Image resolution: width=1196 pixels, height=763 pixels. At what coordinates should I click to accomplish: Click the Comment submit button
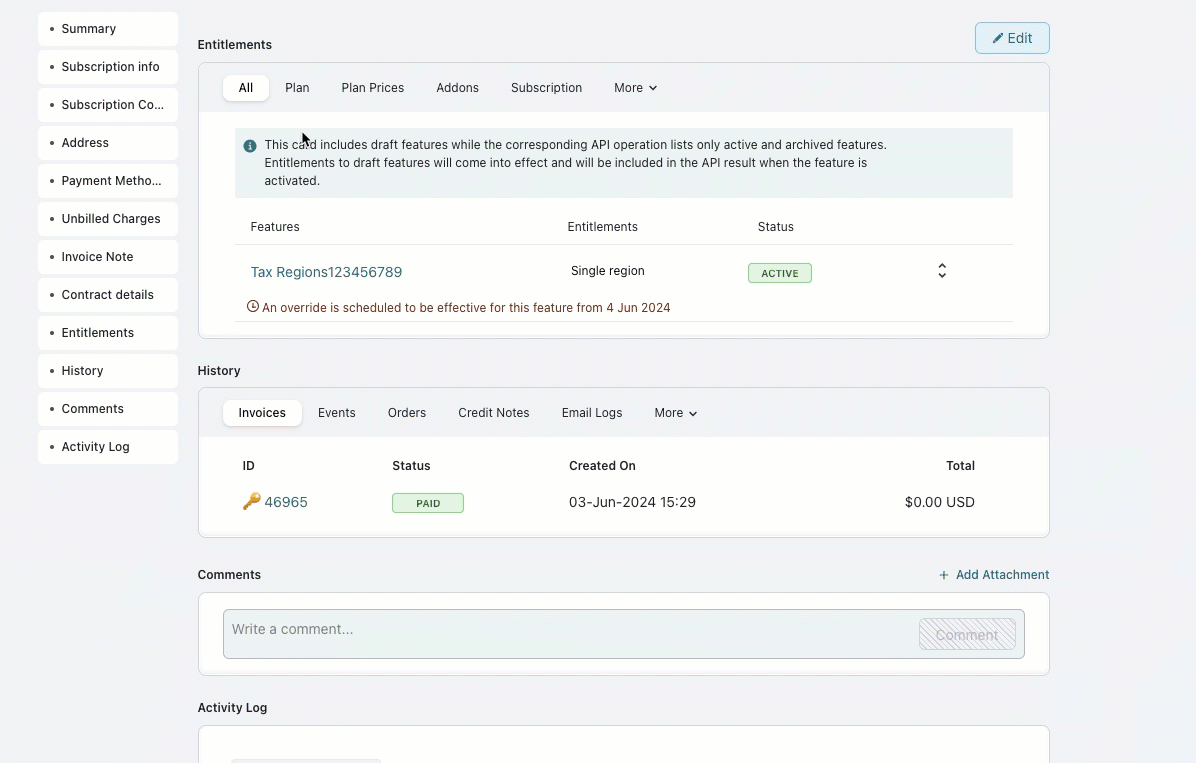[967, 634]
